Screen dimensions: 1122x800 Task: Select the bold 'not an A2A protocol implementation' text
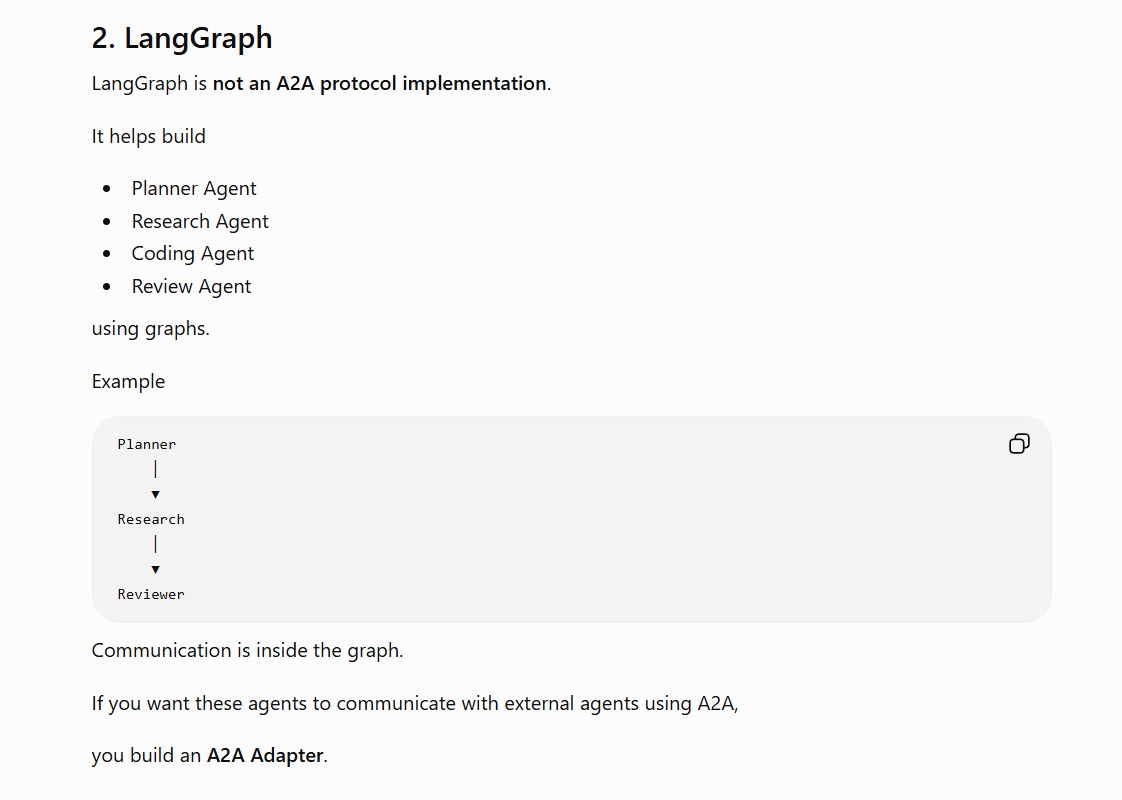point(379,84)
